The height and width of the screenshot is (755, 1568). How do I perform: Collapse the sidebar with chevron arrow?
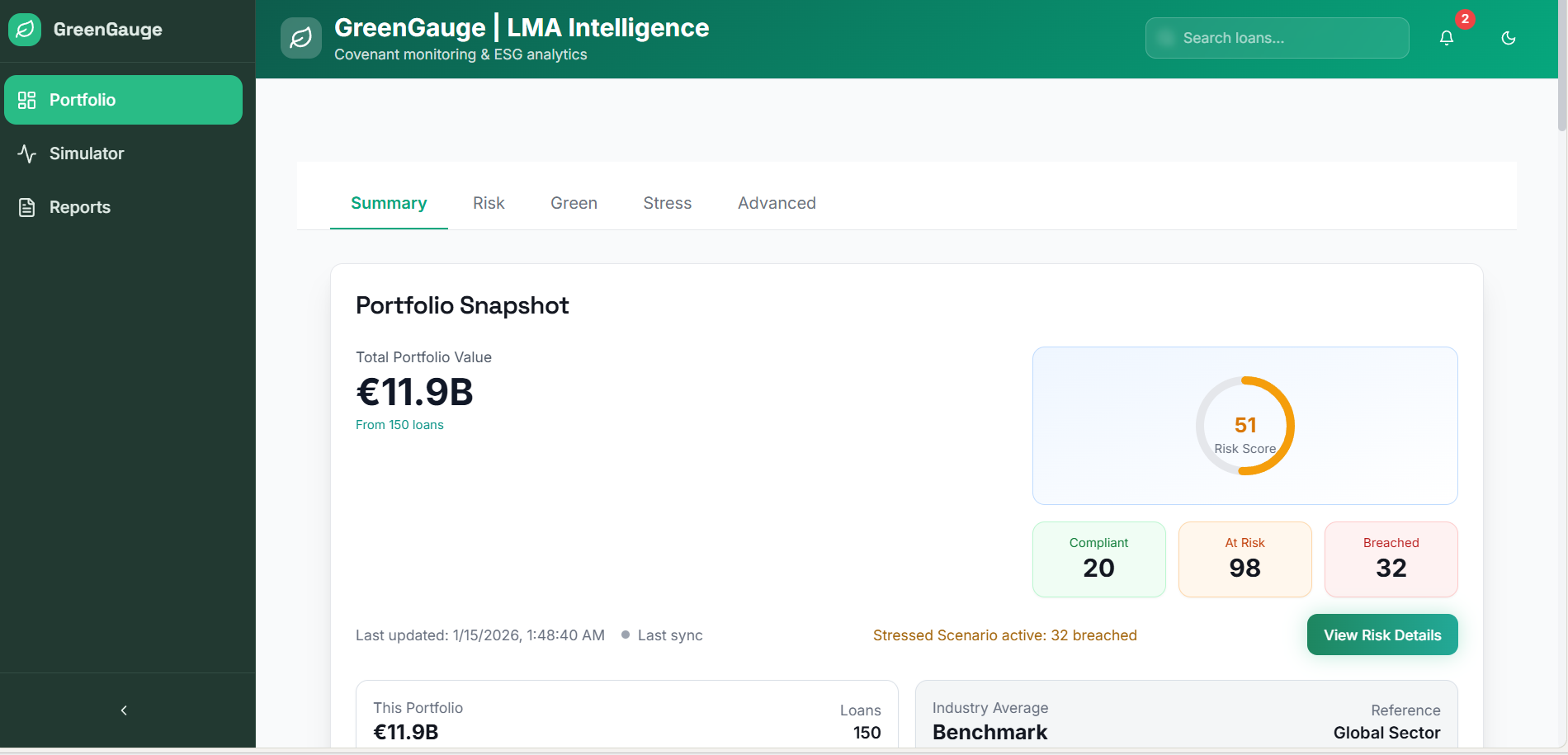(124, 710)
